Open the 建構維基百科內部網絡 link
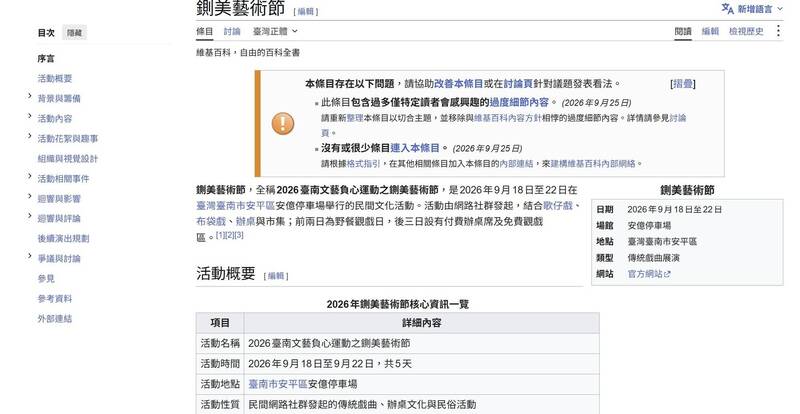This screenshot has height=414, width=800. (593, 164)
